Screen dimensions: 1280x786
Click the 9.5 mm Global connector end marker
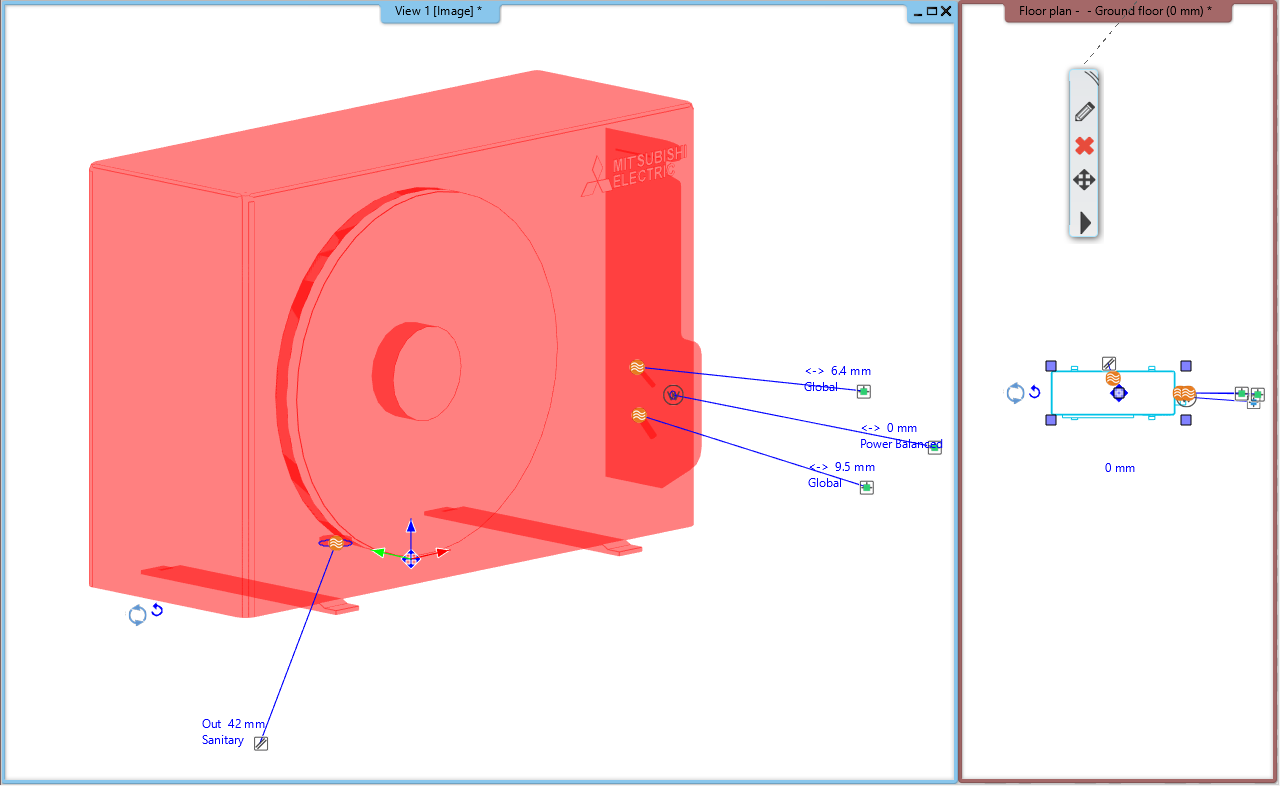(x=867, y=487)
